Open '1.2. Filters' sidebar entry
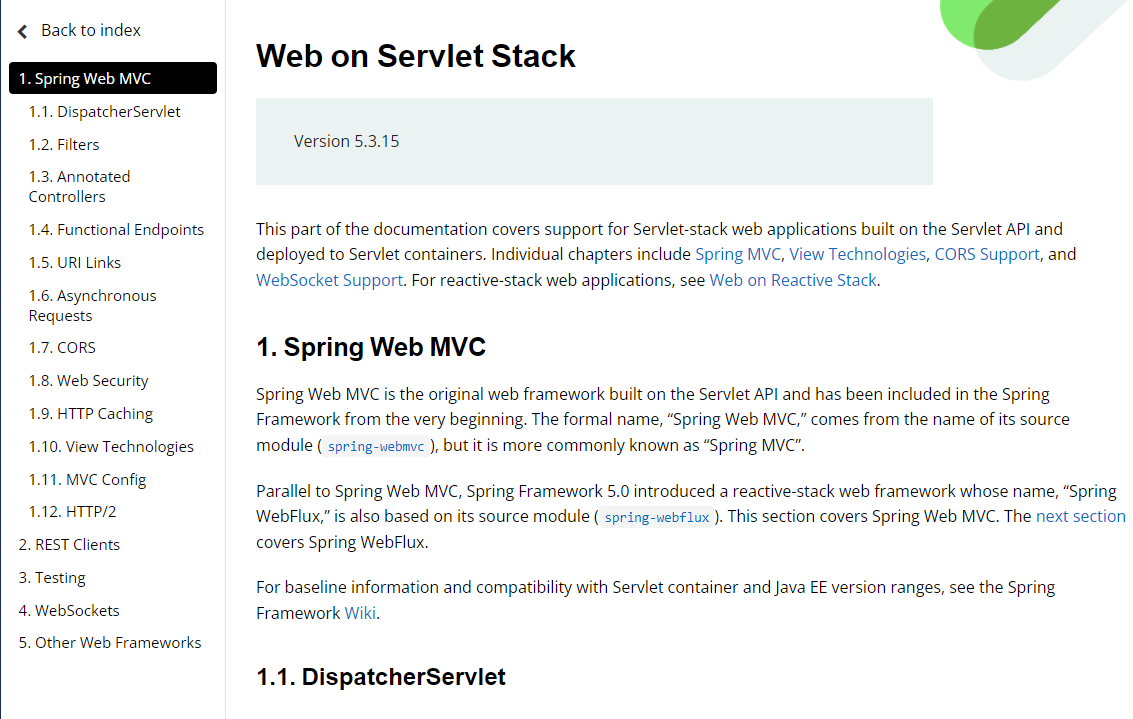The height and width of the screenshot is (719, 1133). click(x=64, y=145)
